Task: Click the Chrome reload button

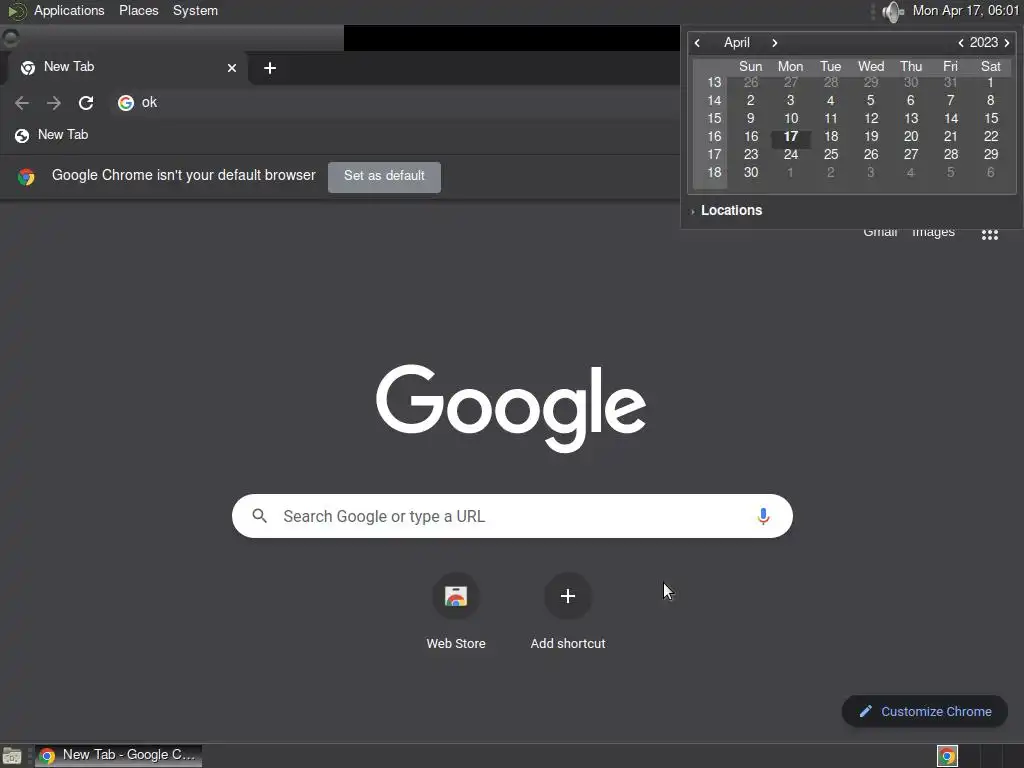Action: click(86, 103)
